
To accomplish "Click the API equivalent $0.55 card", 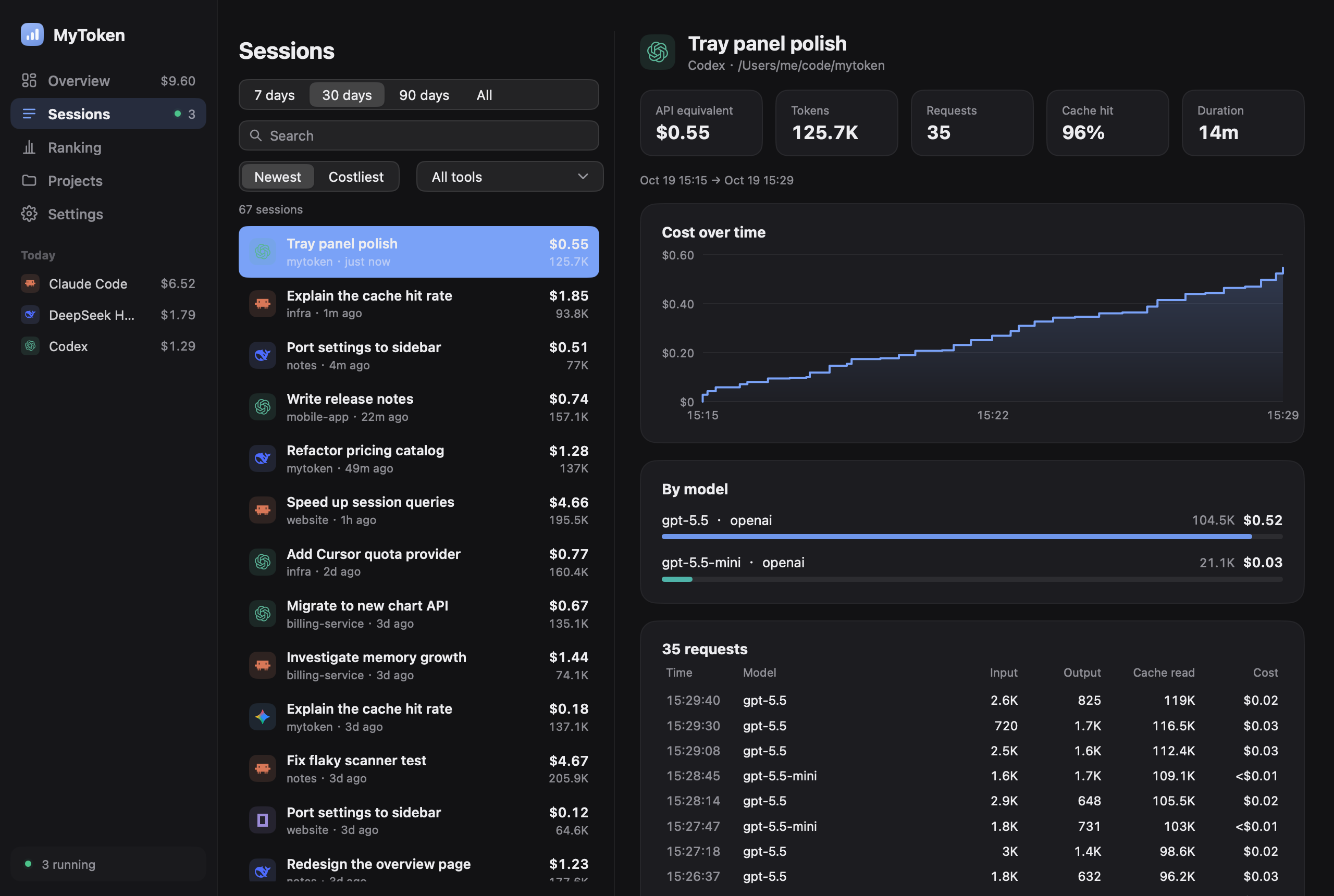I will [x=701, y=123].
